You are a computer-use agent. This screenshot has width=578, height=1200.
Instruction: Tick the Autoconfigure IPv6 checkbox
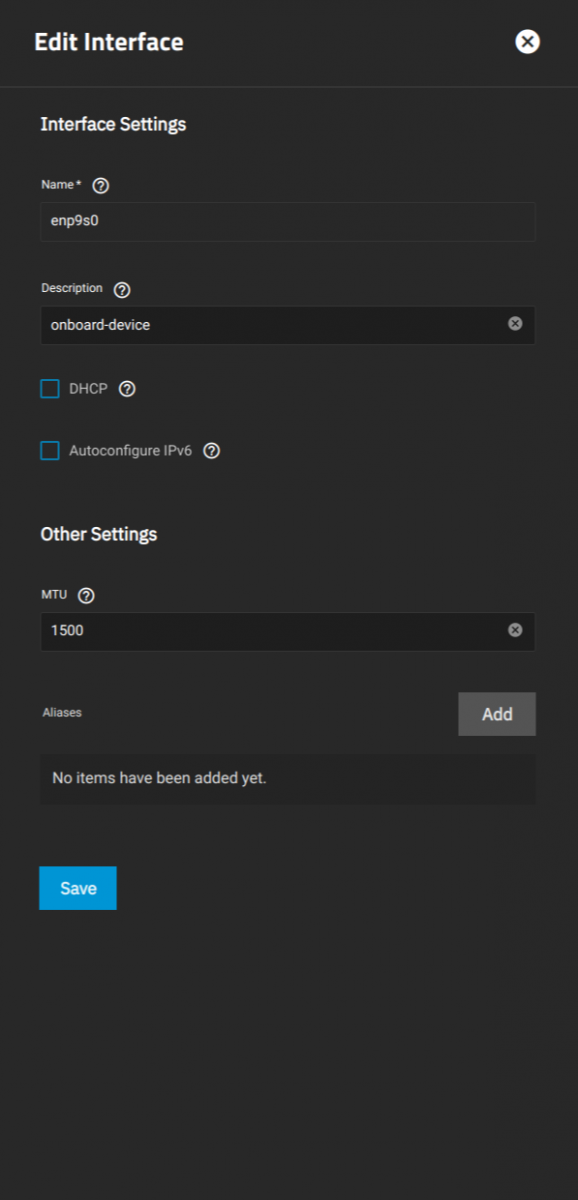50,451
